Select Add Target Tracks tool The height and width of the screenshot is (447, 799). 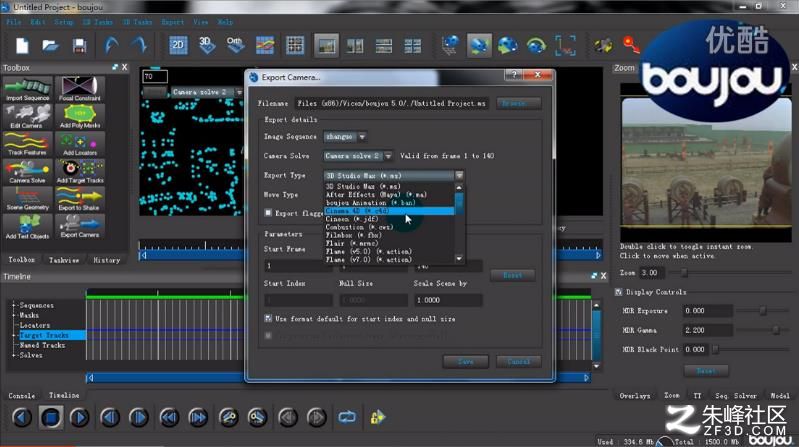point(79,171)
